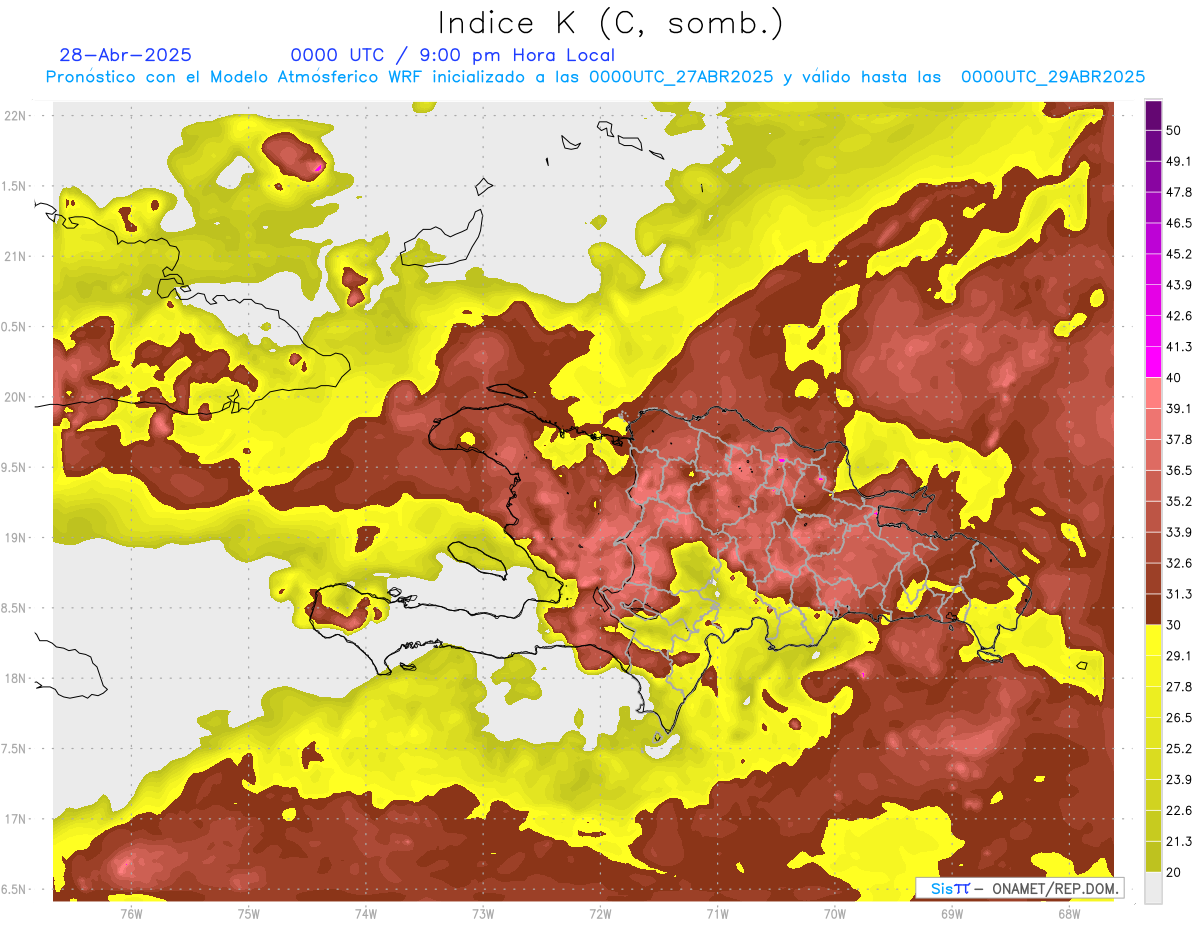Click the legend value '23.9'
The width and height of the screenshot is (1200, 927).
click(1179, 780)
